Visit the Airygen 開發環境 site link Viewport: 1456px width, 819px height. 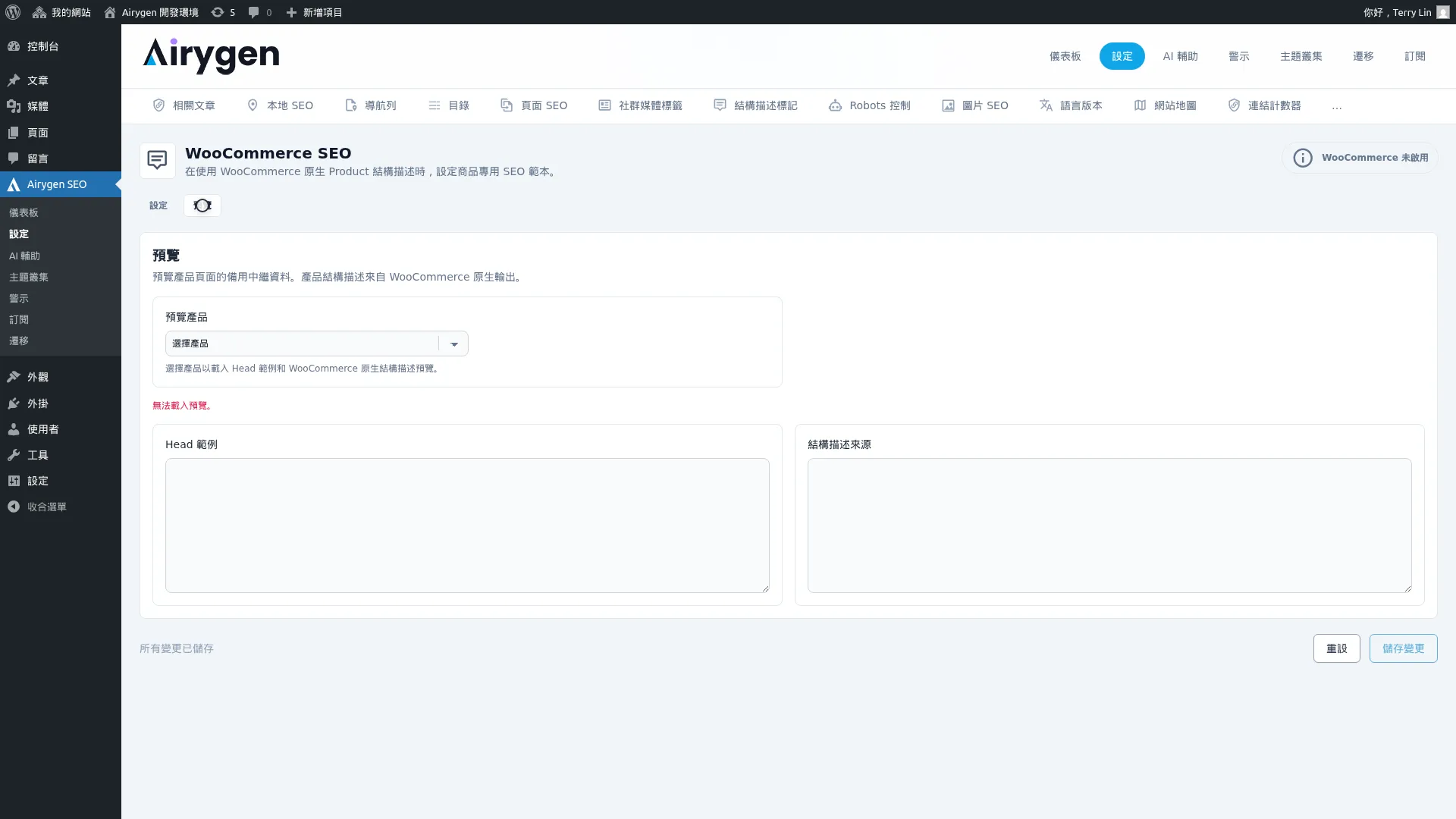coord(151,12)
